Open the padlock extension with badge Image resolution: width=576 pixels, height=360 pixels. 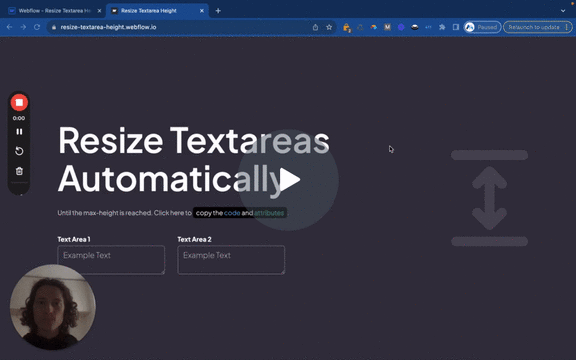click(346, 28)
